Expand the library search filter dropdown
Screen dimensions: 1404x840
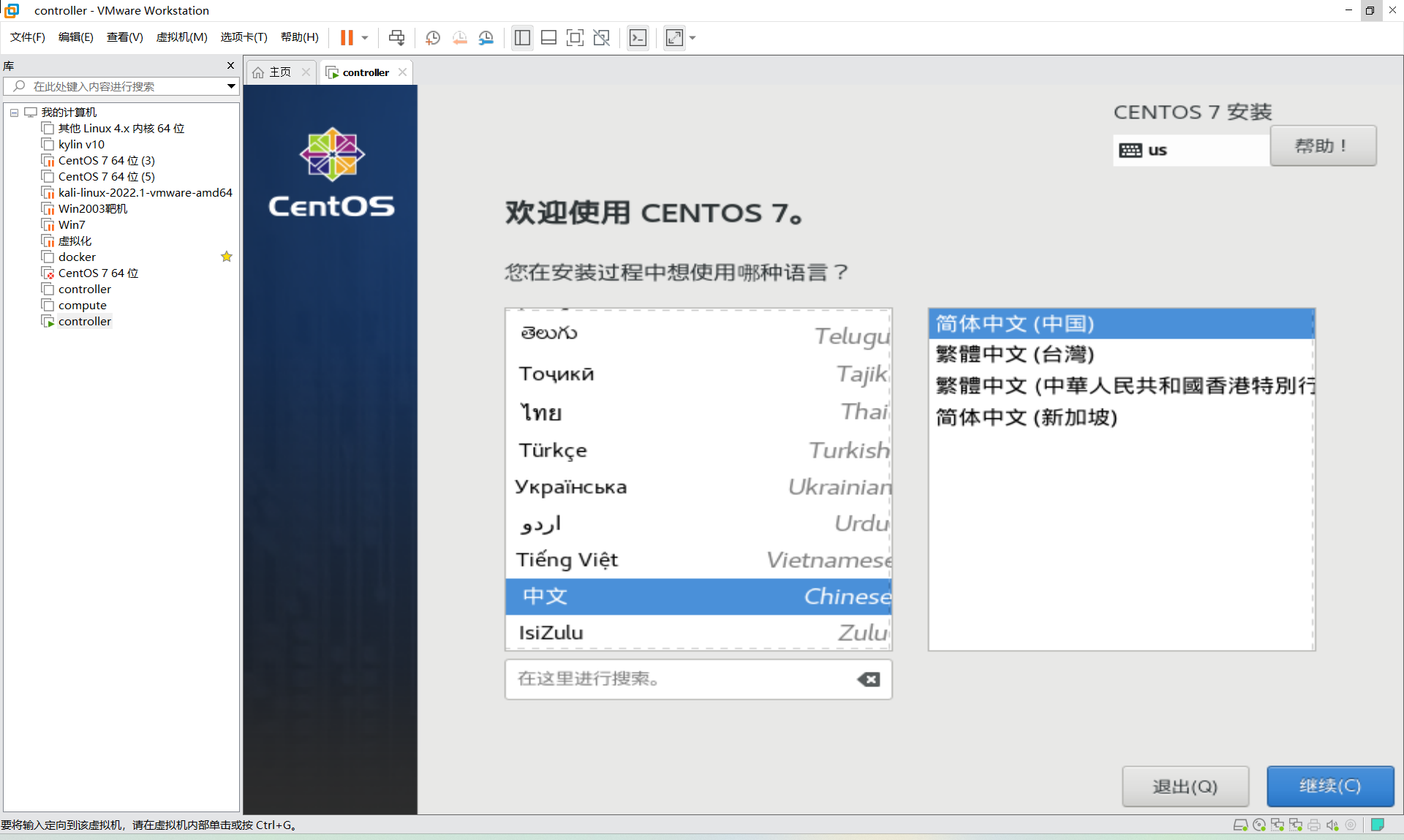(x=231, y=86)
